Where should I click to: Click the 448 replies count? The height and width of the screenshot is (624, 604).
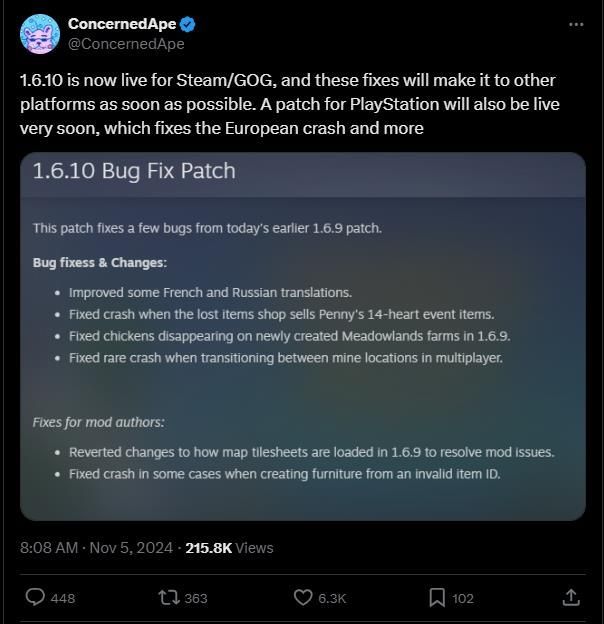point(62,598)
